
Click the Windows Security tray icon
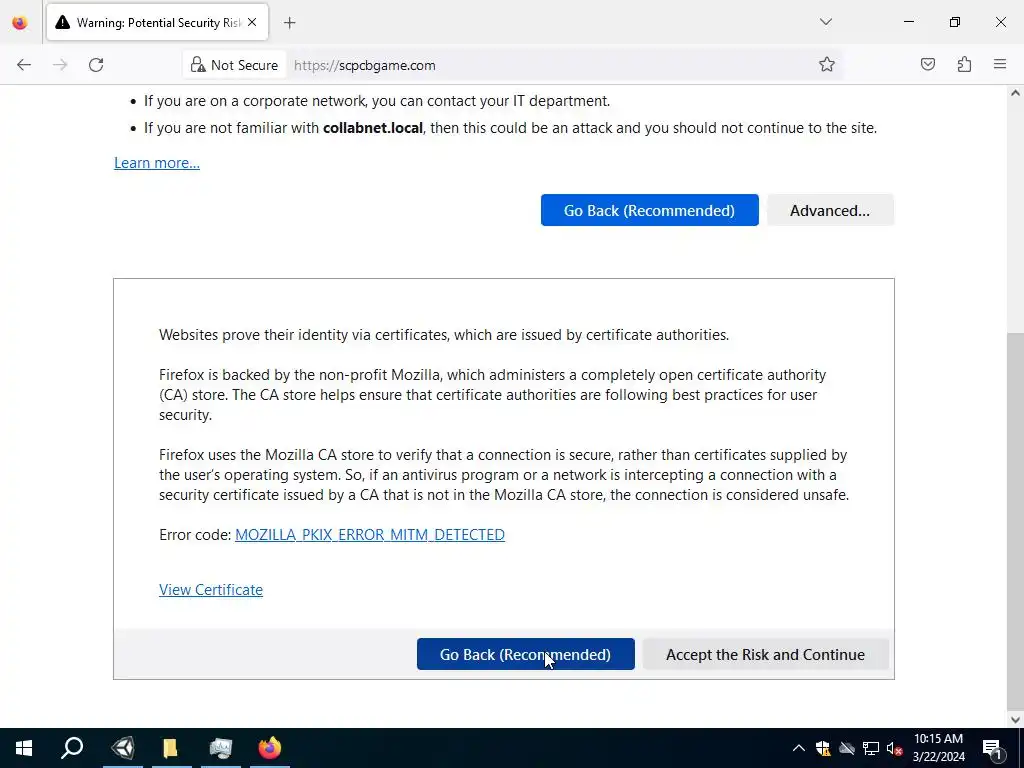823,748
